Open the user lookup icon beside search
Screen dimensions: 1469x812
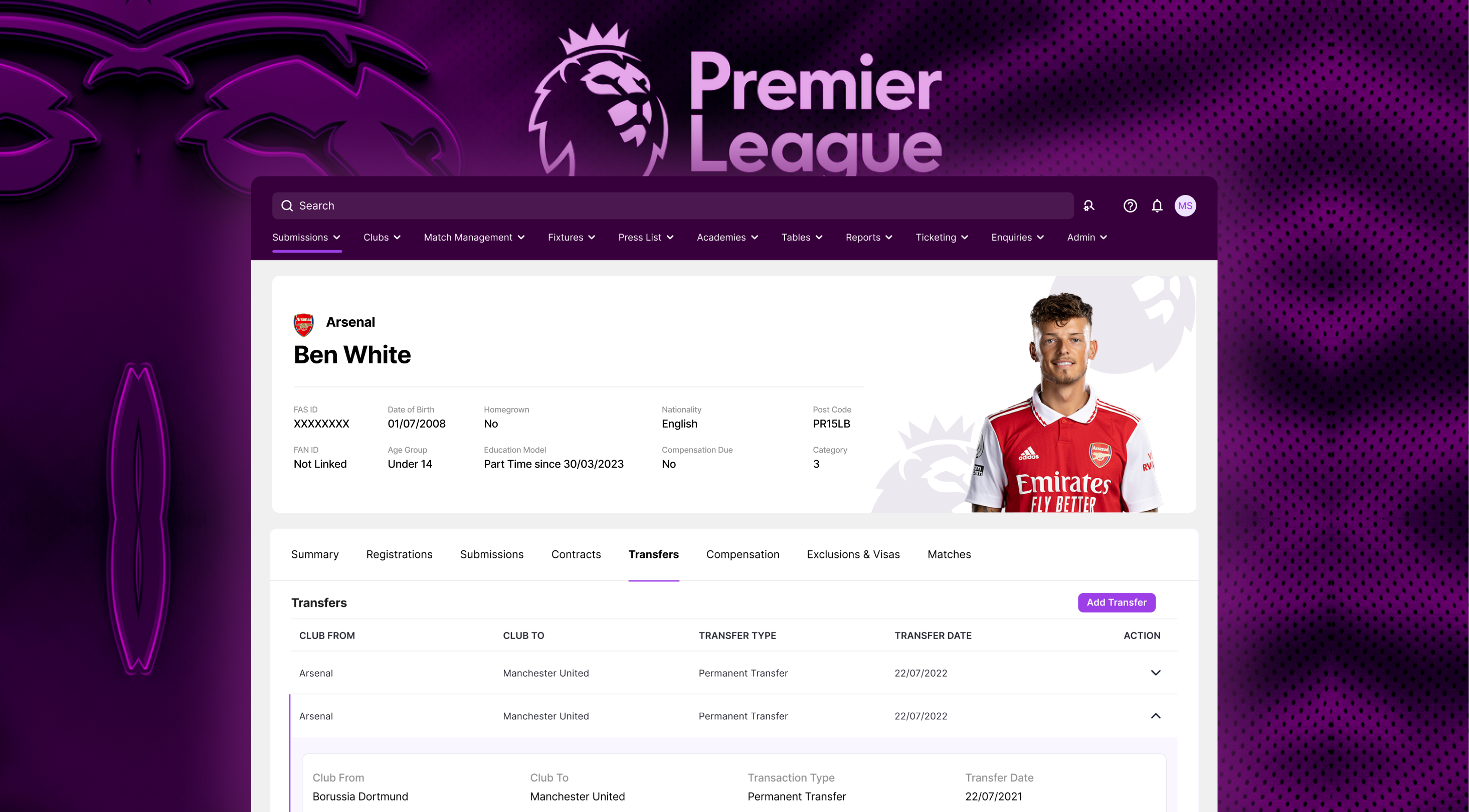1088,206
